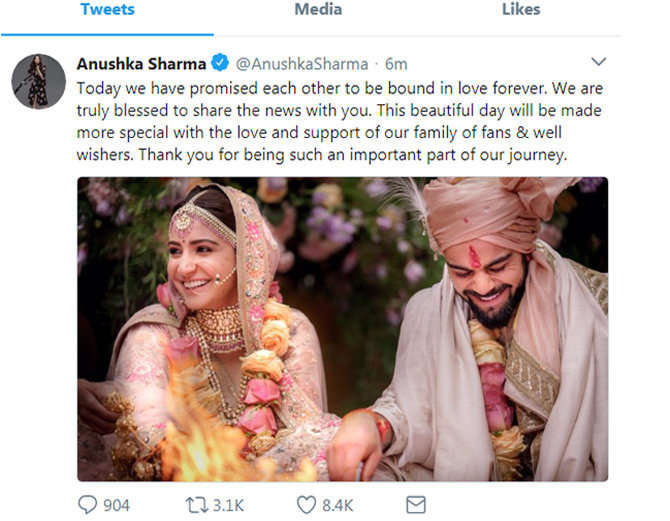Open the Media tab

point(318,10)
